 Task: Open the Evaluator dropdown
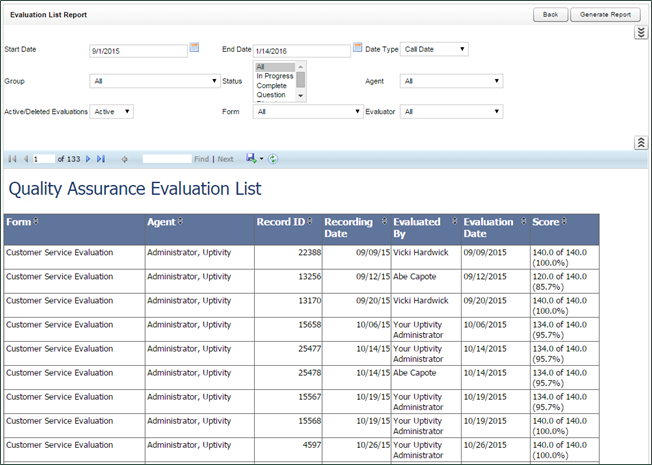click(x=450, y=112)
